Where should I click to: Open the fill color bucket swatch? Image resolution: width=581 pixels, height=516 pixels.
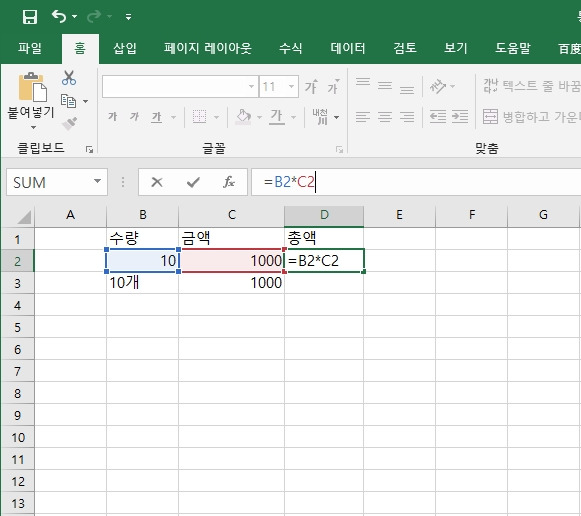(243, 117)
